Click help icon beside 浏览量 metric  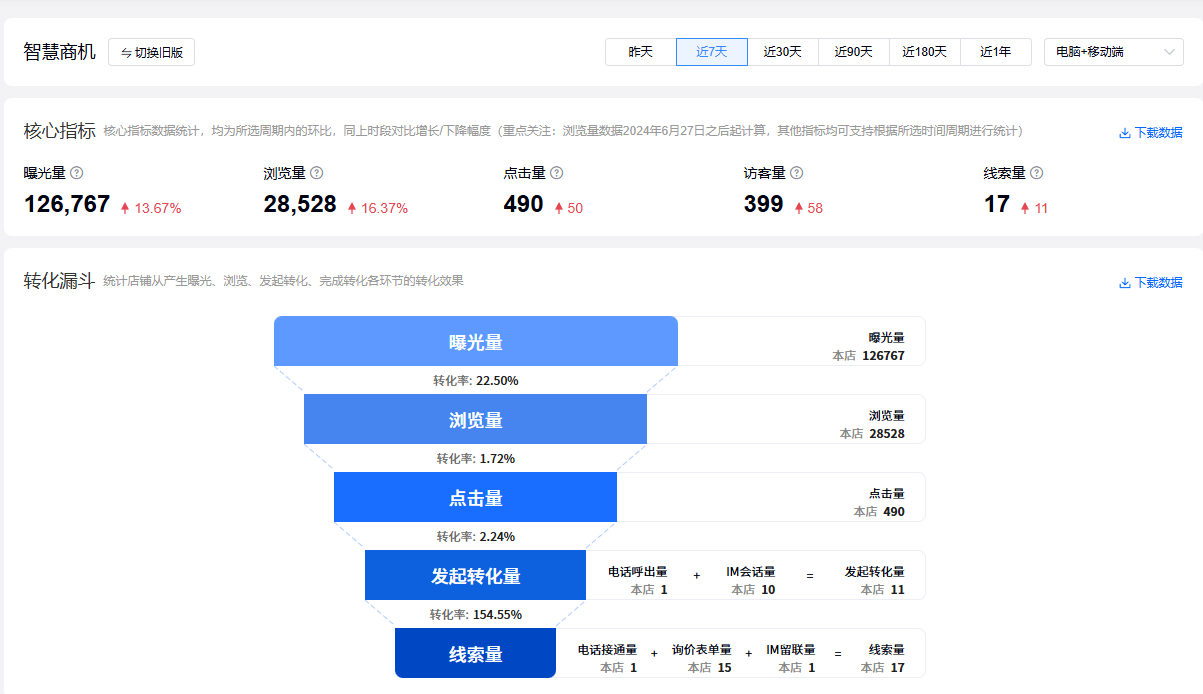click(317, 173)
